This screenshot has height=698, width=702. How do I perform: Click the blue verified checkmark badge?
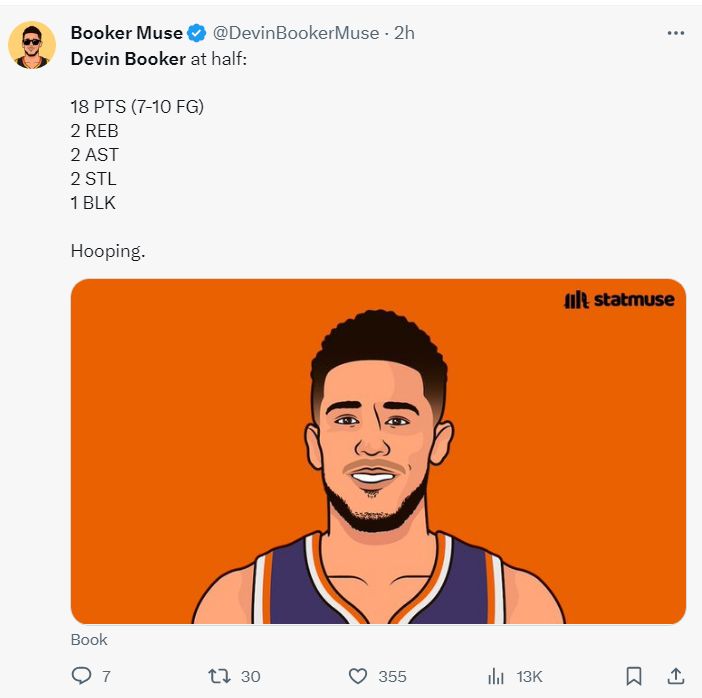tap(197, 33)
